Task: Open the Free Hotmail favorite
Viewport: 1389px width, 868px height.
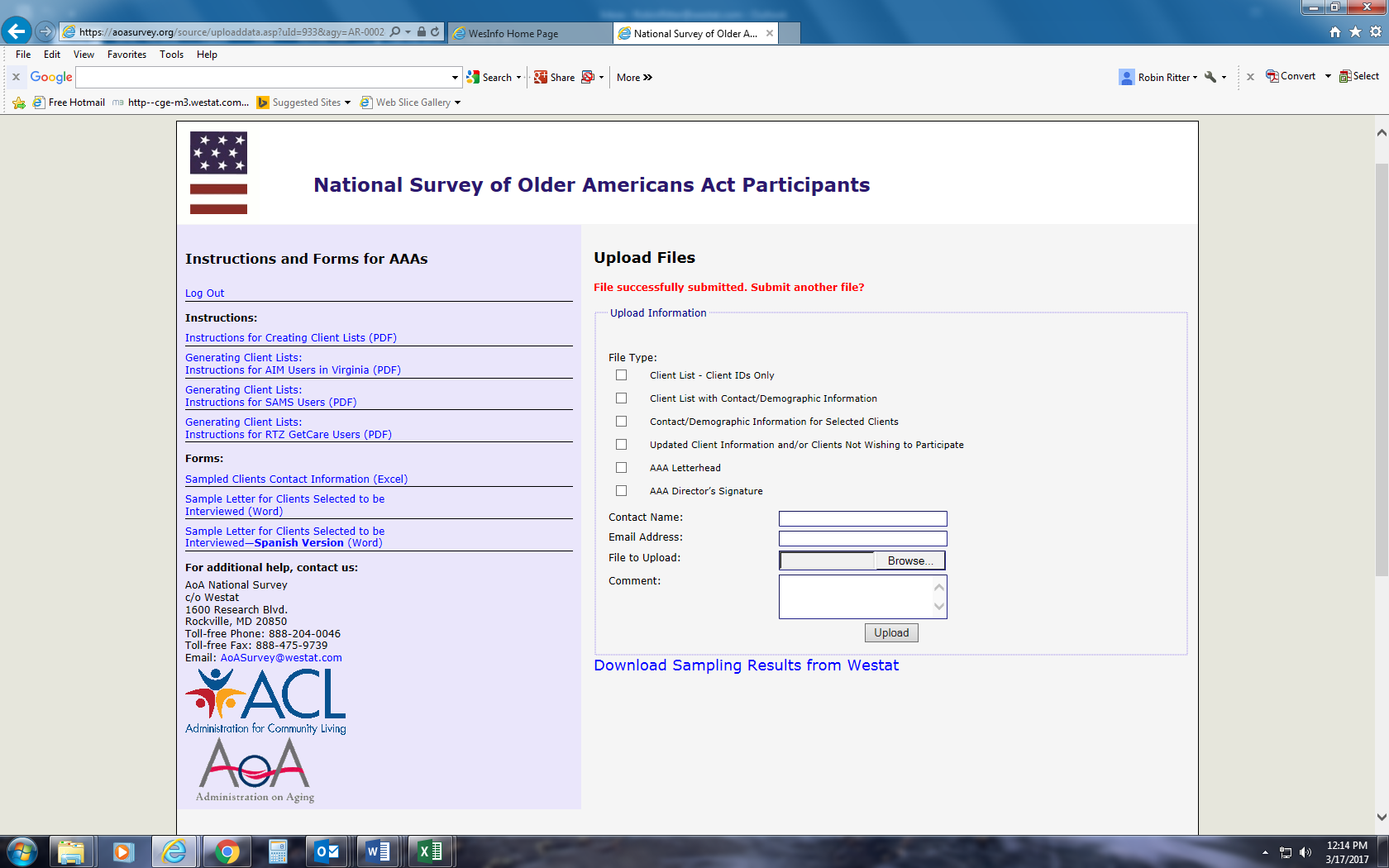Action: tap(69, 103)
